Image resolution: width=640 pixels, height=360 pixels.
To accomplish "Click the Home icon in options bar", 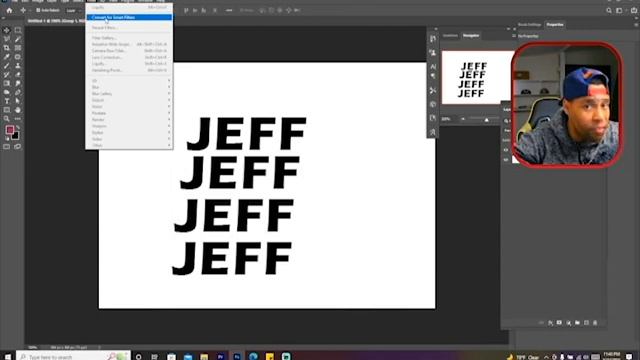I will click(x=9, y=10).
